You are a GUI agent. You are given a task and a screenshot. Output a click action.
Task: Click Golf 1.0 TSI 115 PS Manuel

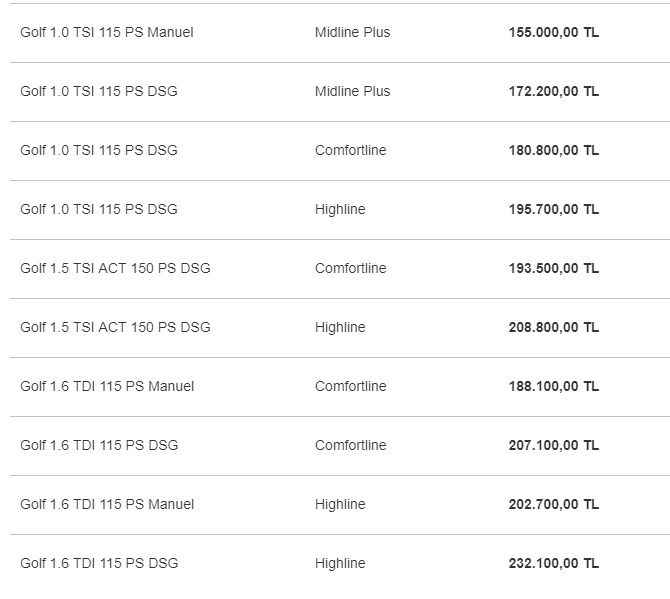click(x=107, y=32)
